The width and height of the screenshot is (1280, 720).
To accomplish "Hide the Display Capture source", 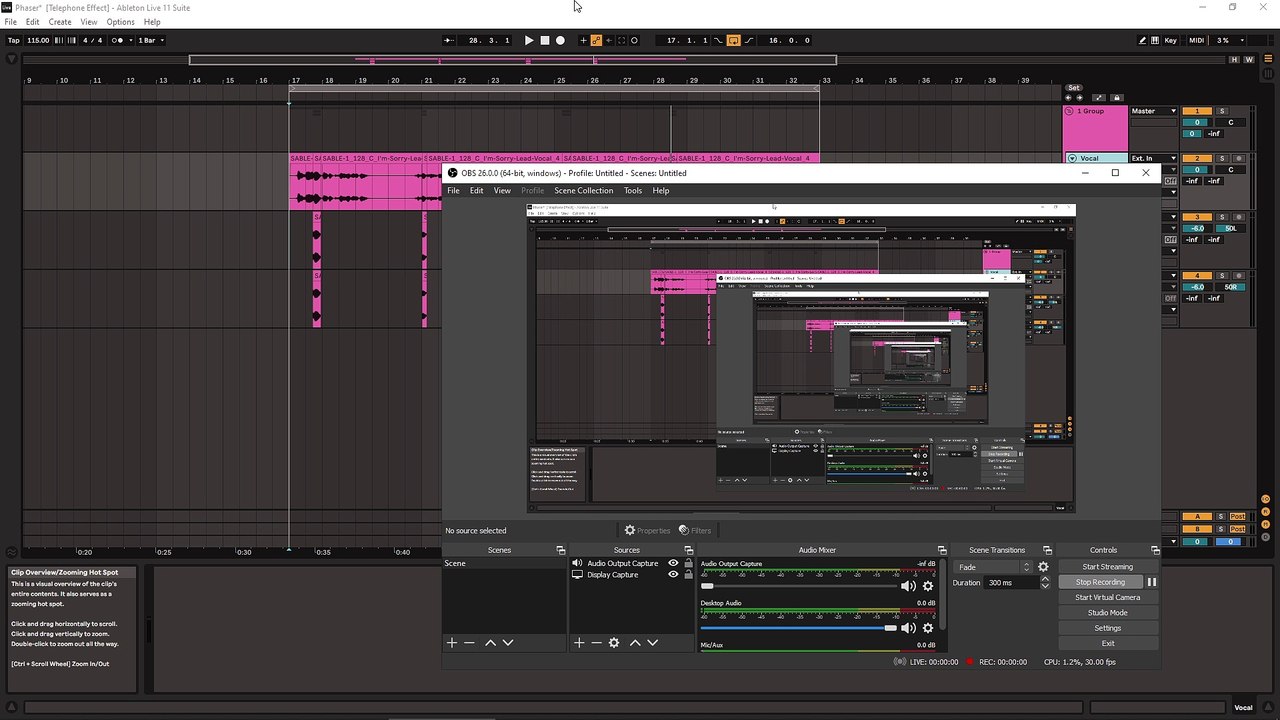I will point(673,575).
